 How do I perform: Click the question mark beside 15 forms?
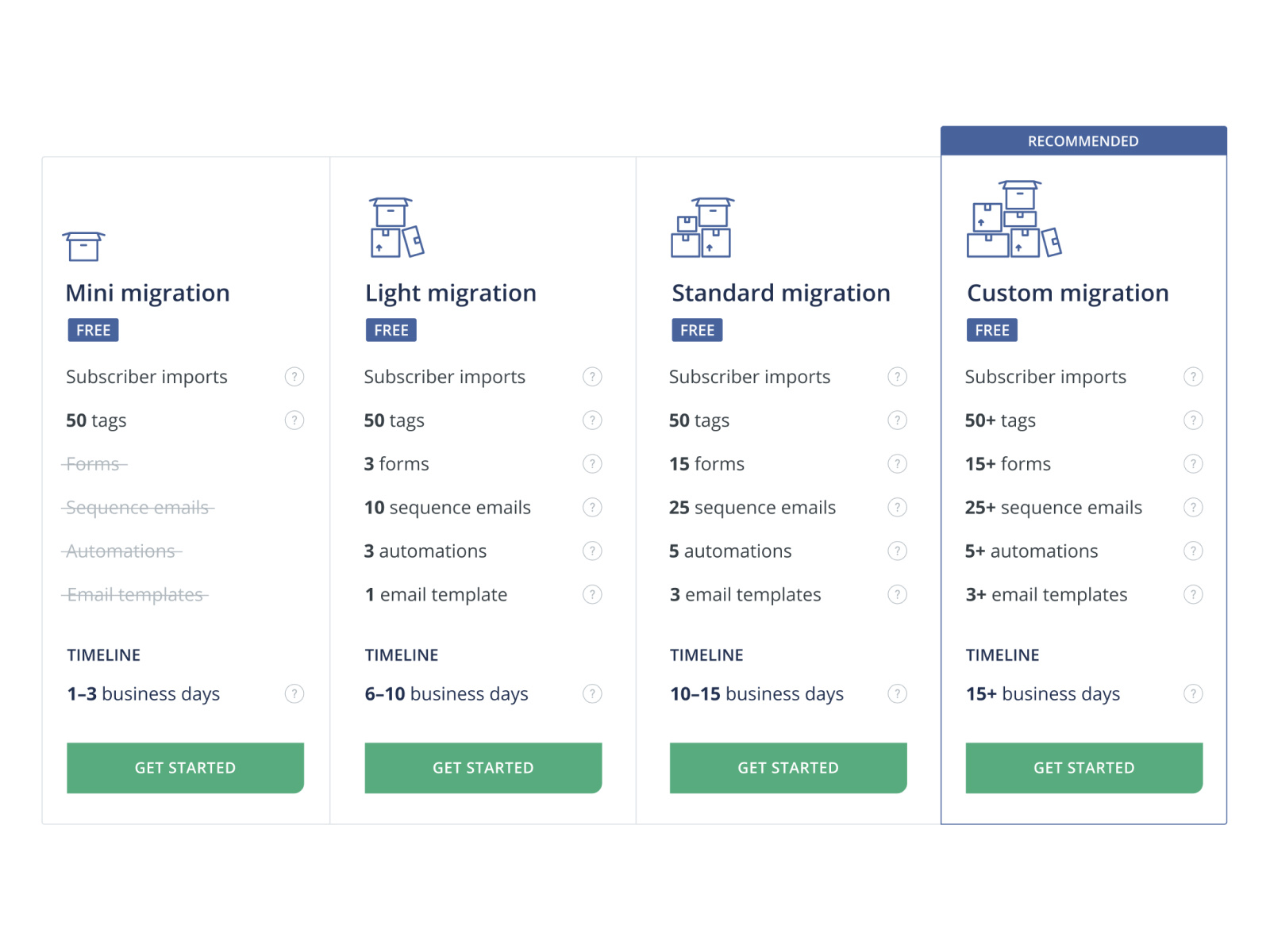click(897, 464)
